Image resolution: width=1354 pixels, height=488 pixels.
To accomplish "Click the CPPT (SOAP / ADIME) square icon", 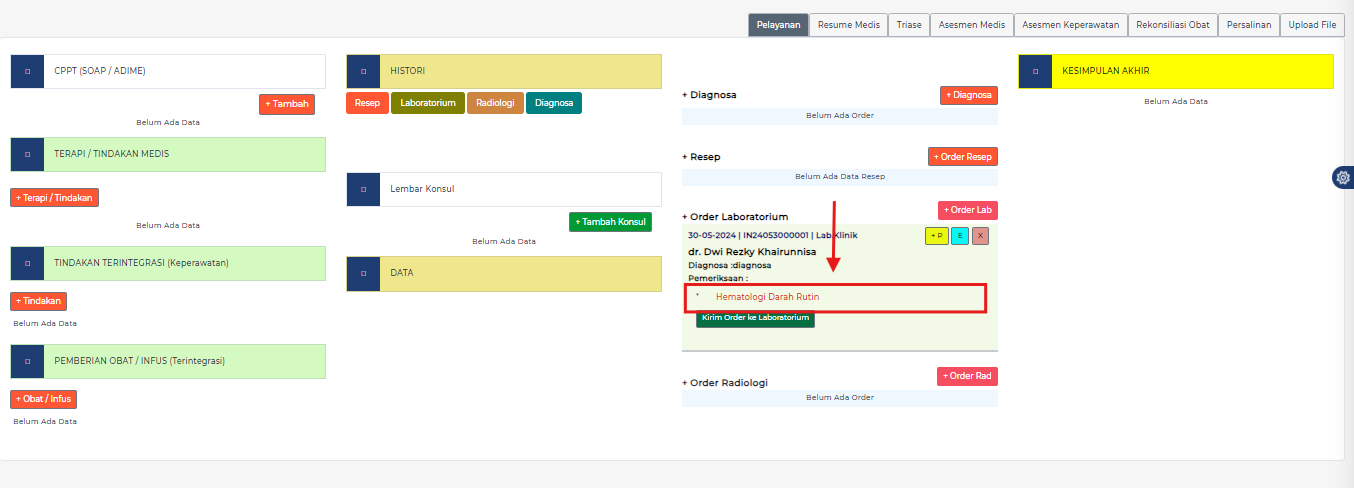I will tap(27, 72).
